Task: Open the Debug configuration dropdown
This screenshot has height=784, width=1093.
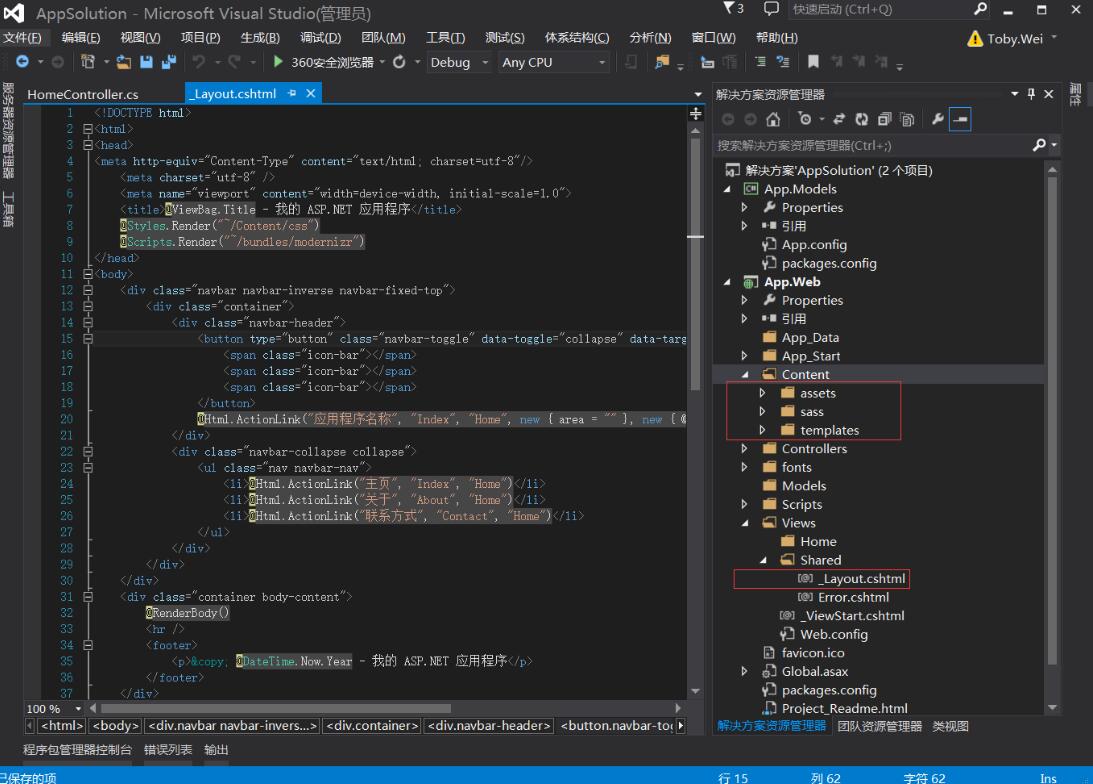Action: (459, 62)
